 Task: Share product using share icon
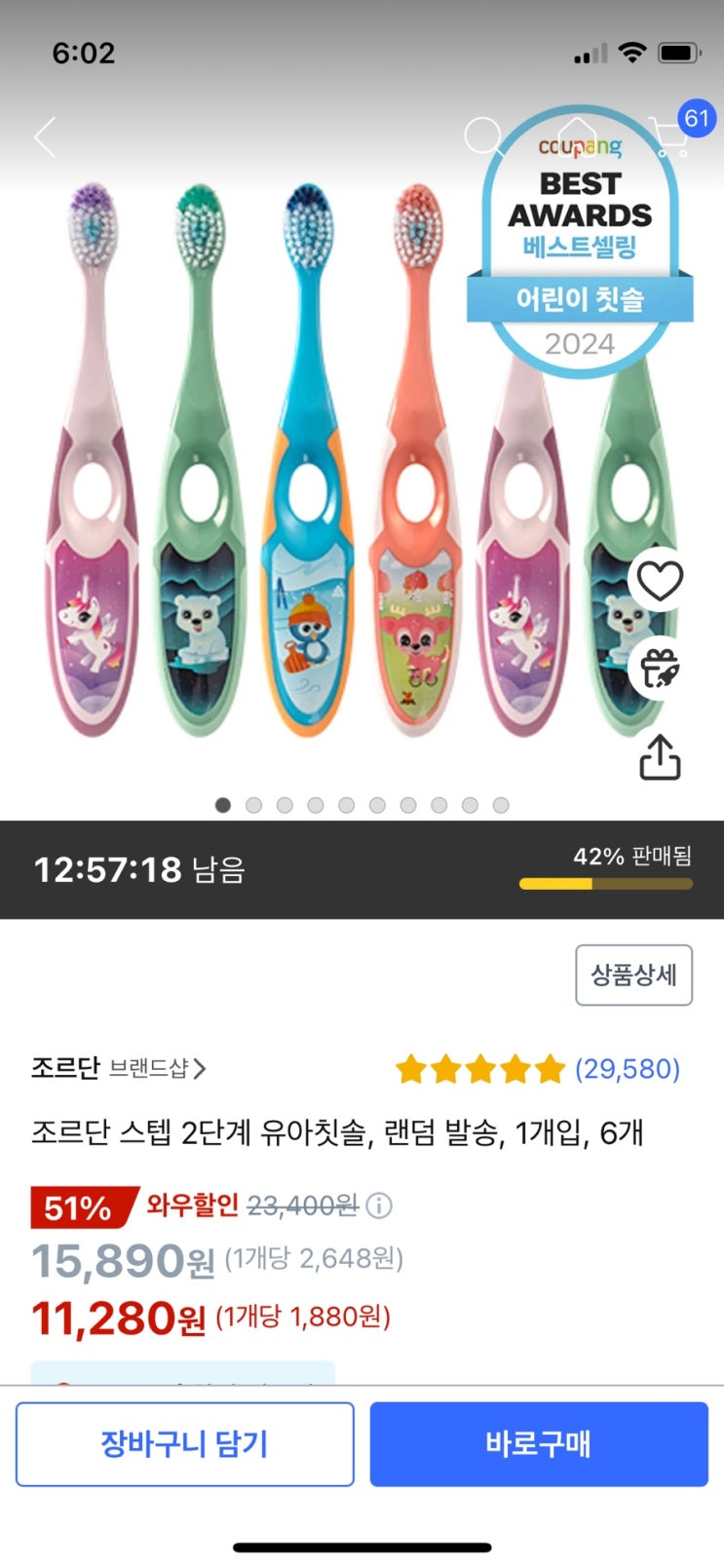(x=660, y=757)
